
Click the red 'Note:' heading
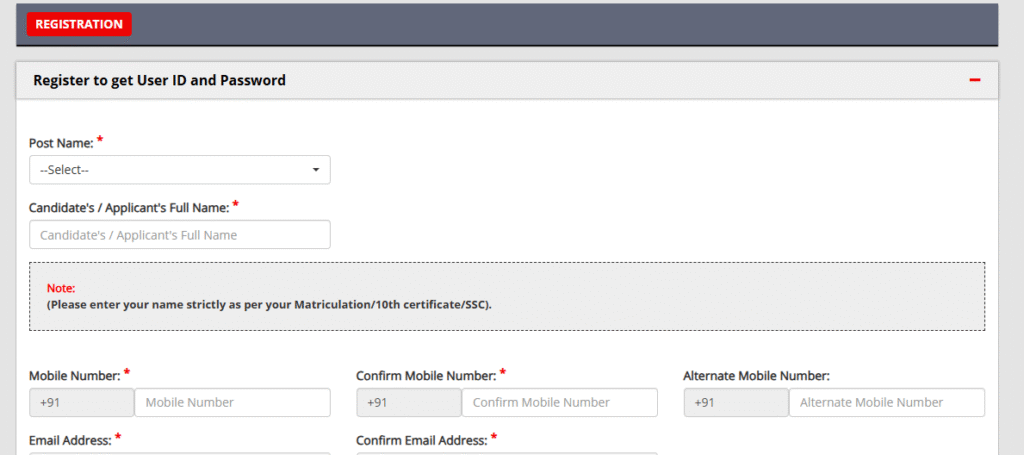pos(61,288)
